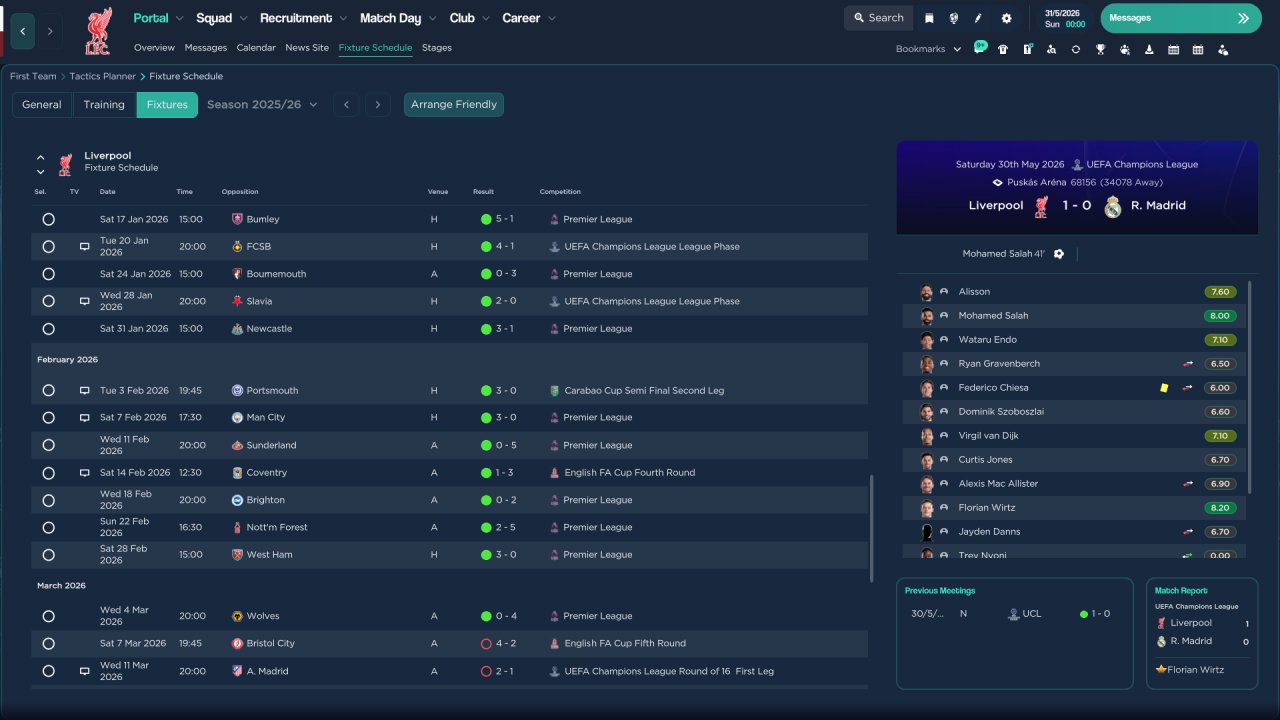Viewport: 1280px width, 720px height.
Task: Click the trophy icon in bookmarks bar
Action: coord(1100,49)
